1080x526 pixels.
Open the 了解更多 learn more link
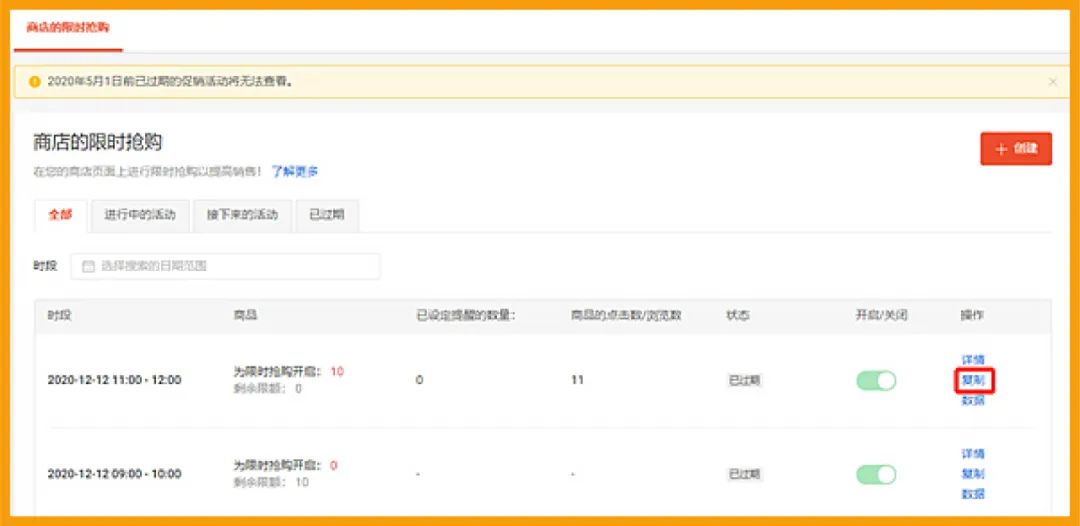pyautogui.click(x=295, y=171)
